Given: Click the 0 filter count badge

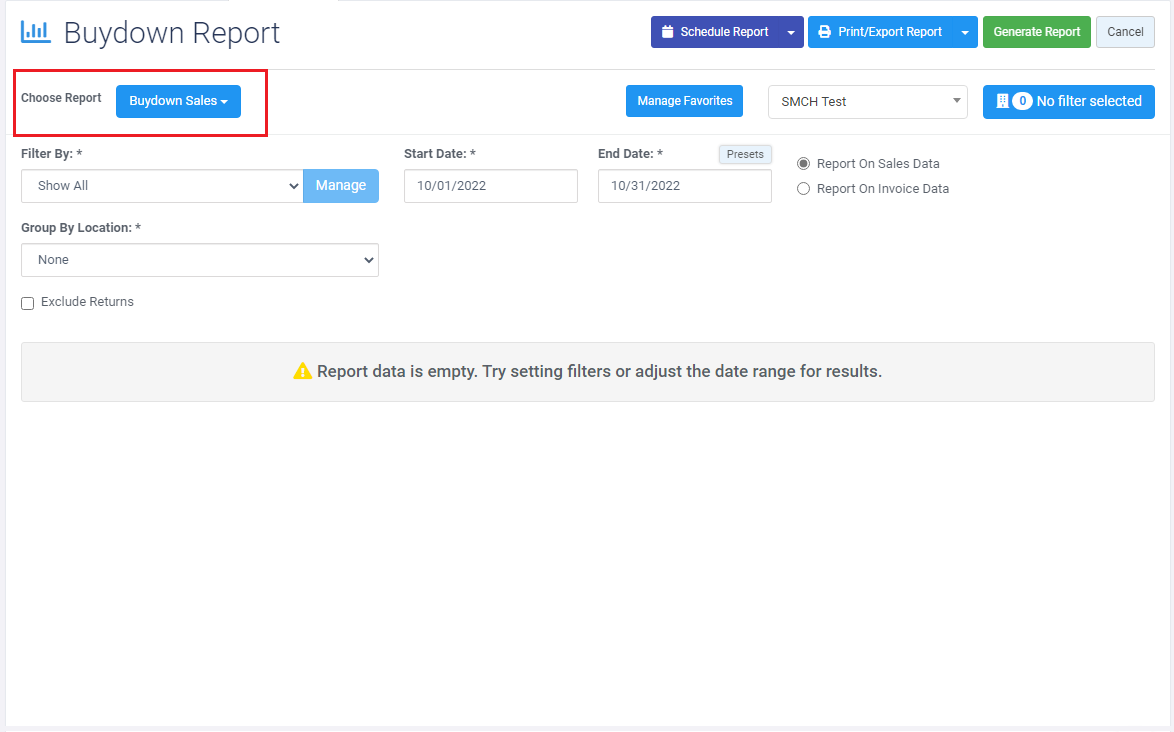Looking at the screenshot, I should coord(1023,101).
